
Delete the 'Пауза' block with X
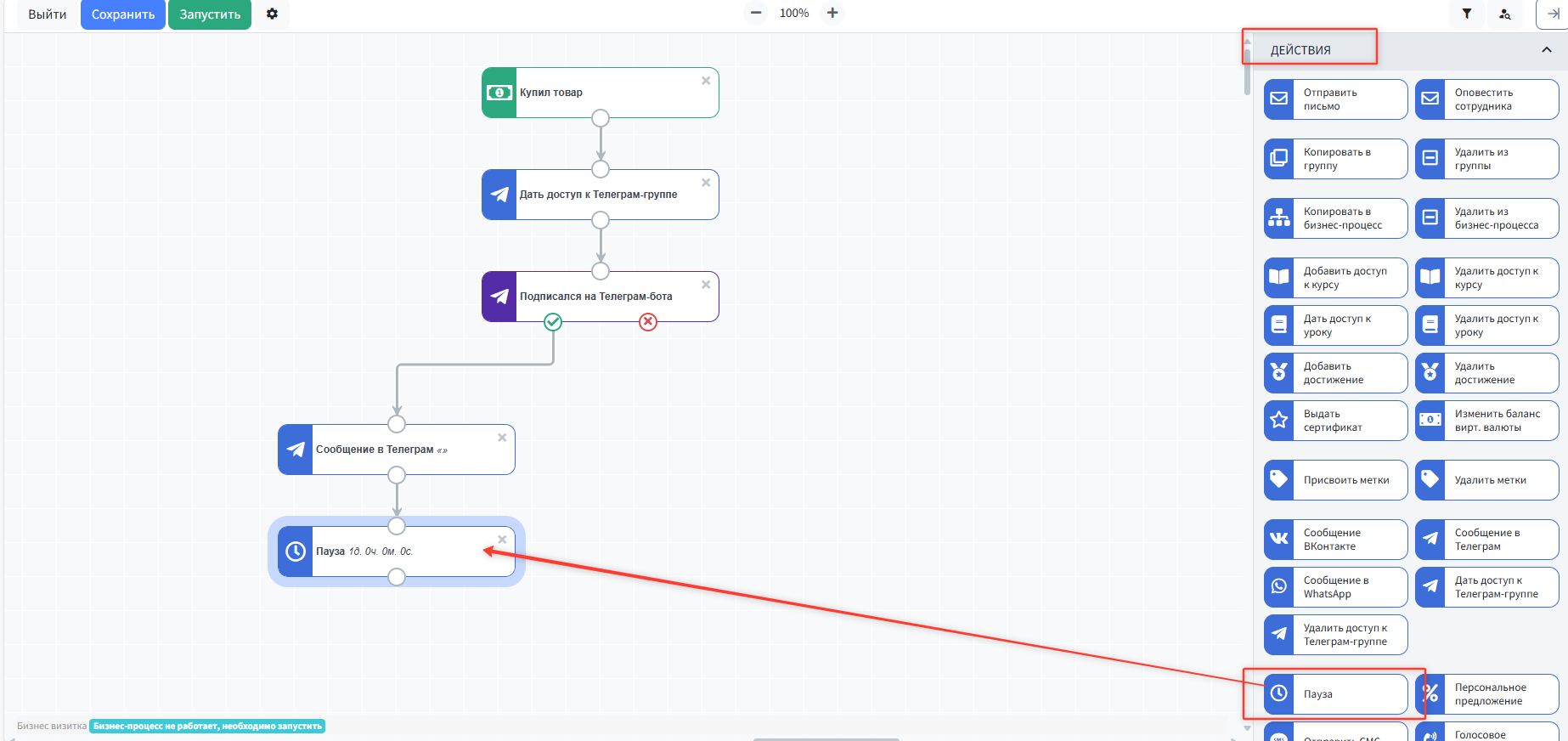point(502,540)
